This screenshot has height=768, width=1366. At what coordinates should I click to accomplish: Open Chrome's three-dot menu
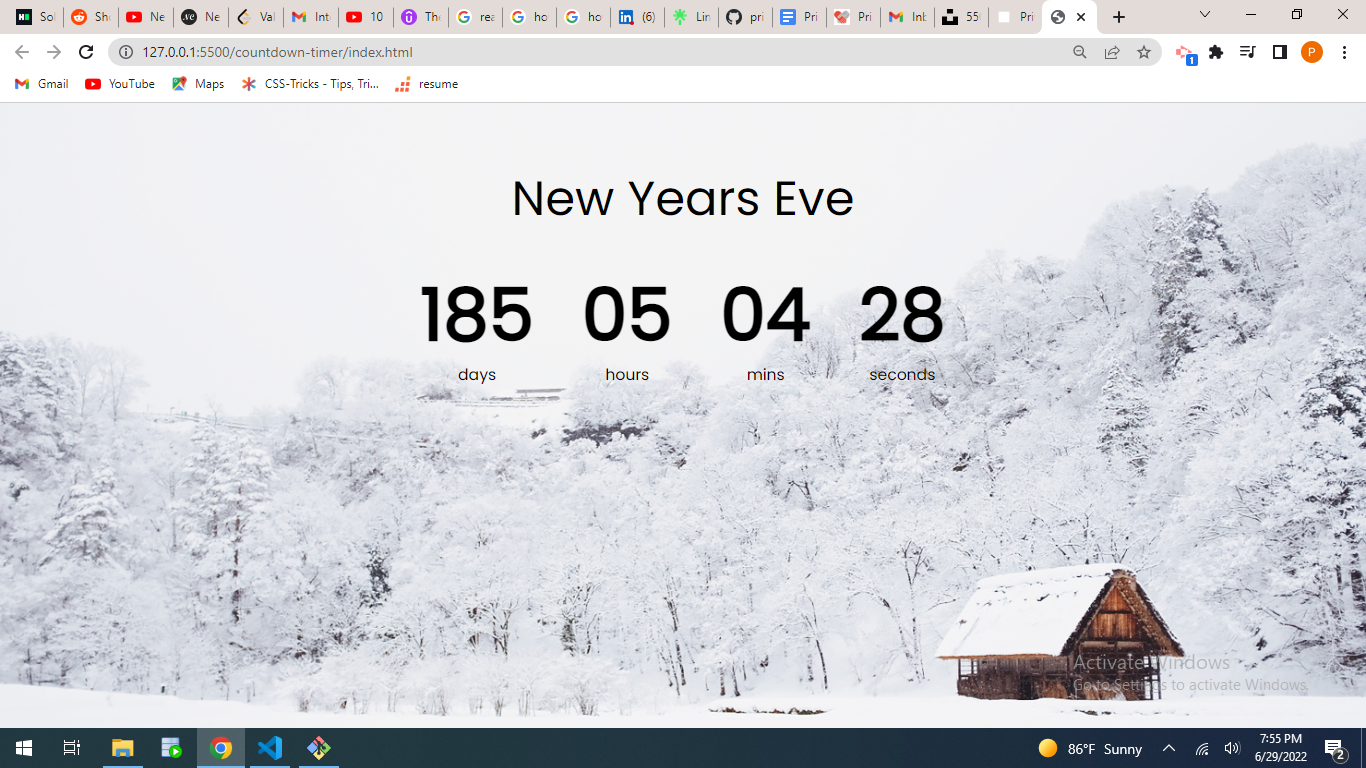point(1343,52)
